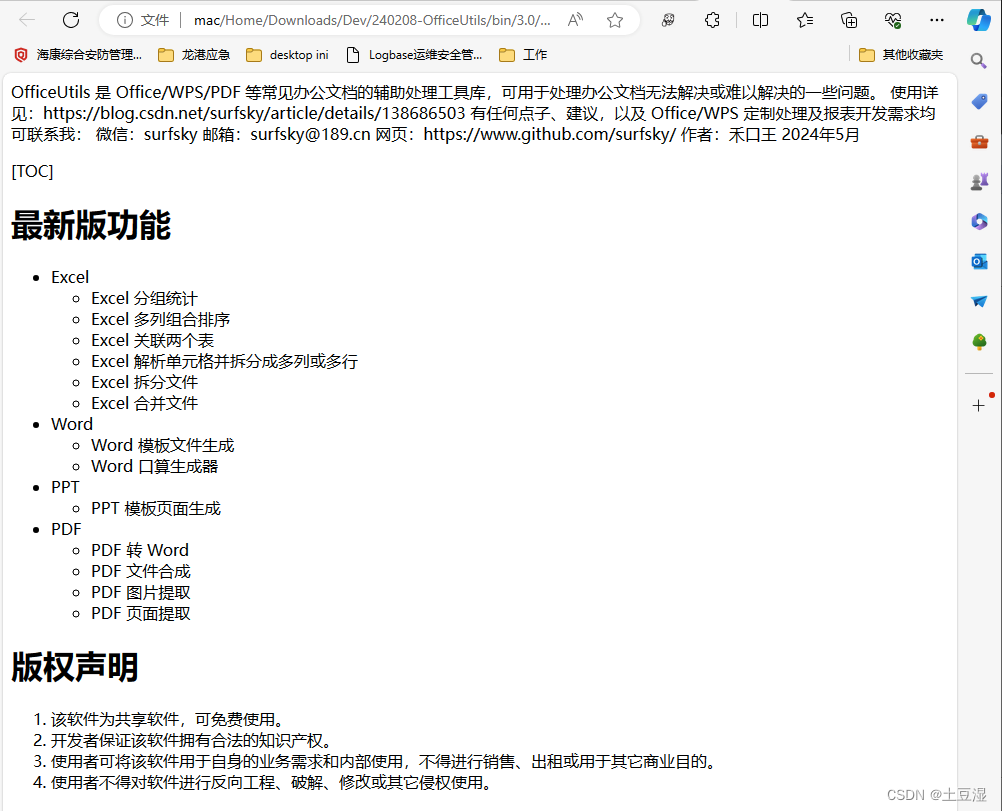Select the Word 模板文件生成 list item
The image size is (1002, 811).
pyautogui.click(x=162, y=445)
